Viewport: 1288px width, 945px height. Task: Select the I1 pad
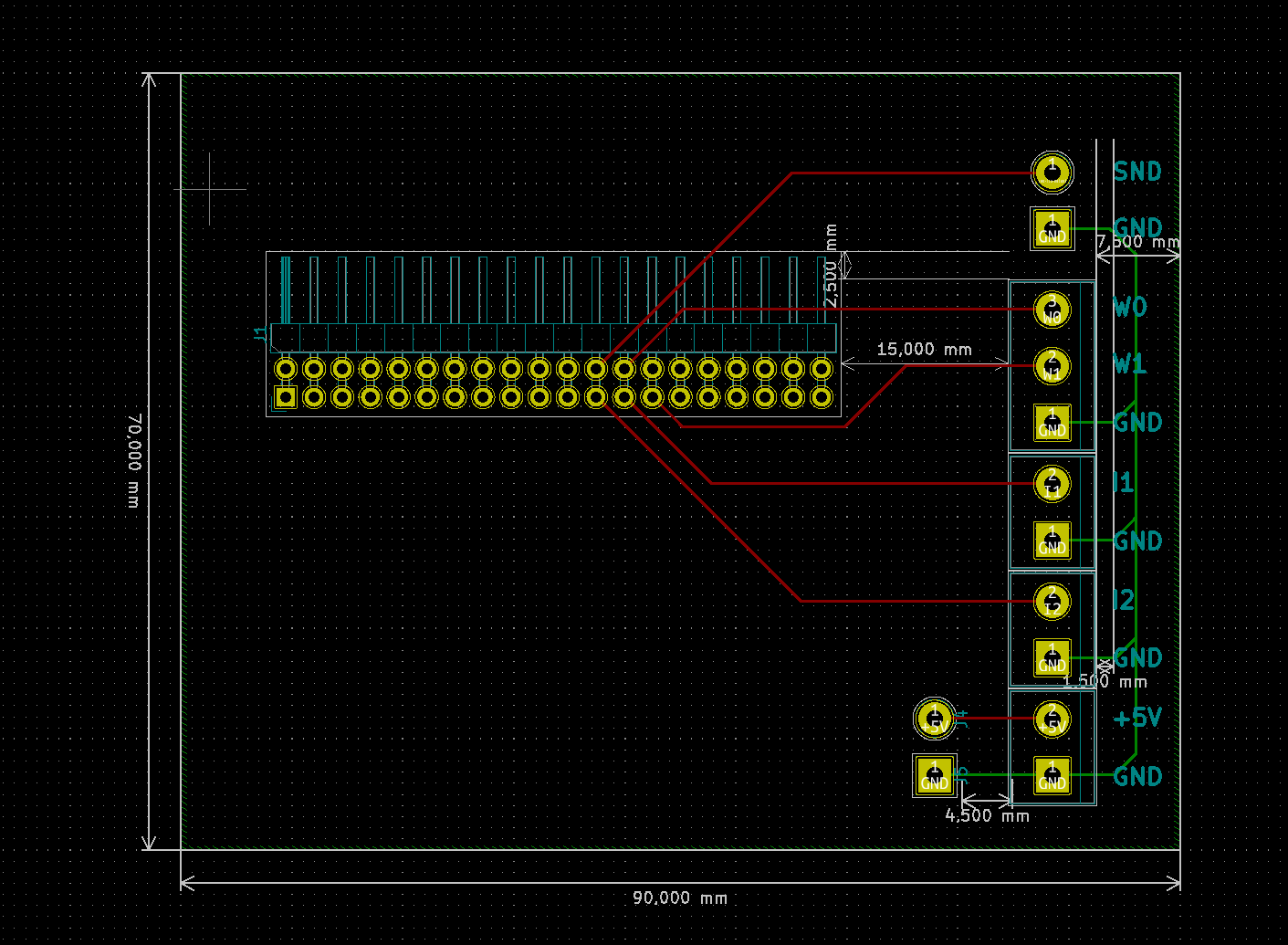pos(1052,484)
